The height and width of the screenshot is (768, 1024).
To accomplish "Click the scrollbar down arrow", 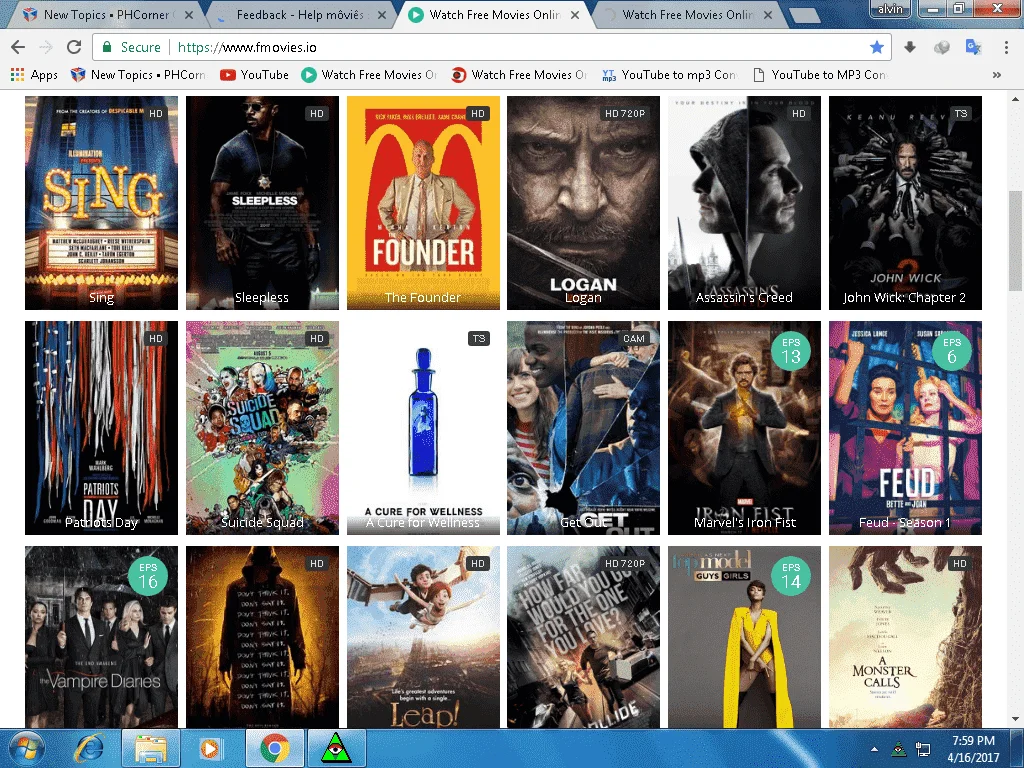I will 1015,719.
